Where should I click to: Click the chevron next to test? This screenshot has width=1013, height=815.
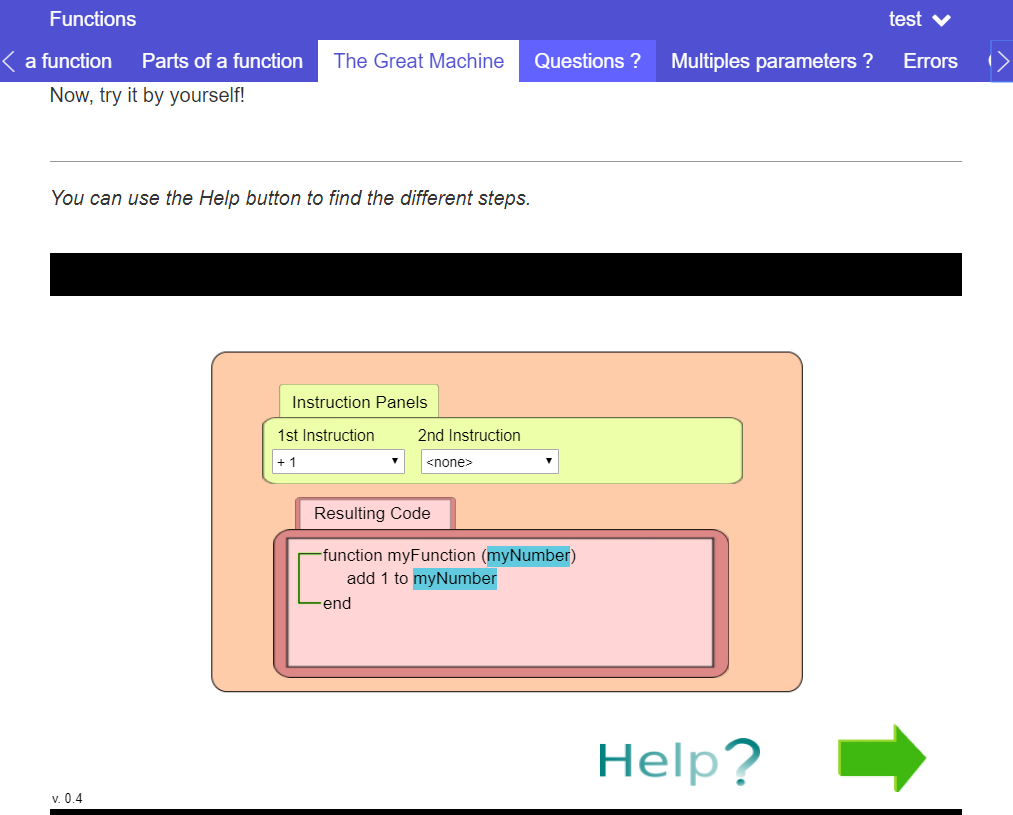tap(941, 20)
